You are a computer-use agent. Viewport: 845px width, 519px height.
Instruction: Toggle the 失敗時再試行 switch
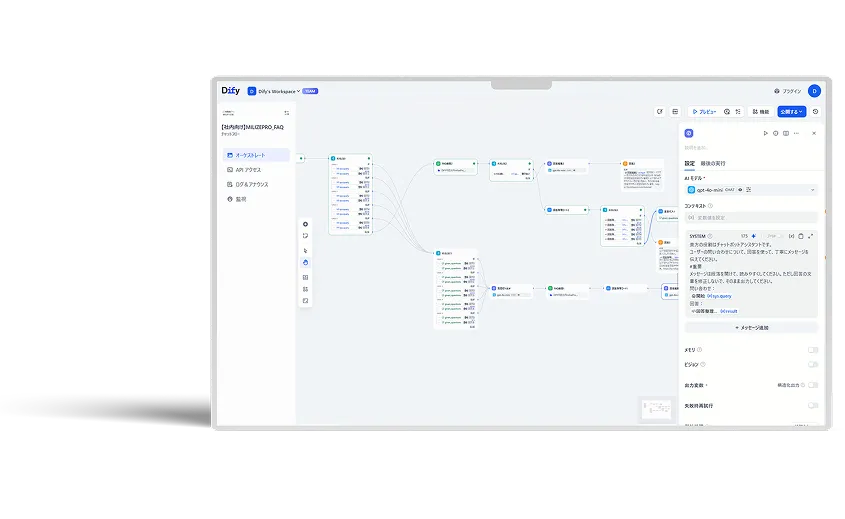[x=812, y=406]
